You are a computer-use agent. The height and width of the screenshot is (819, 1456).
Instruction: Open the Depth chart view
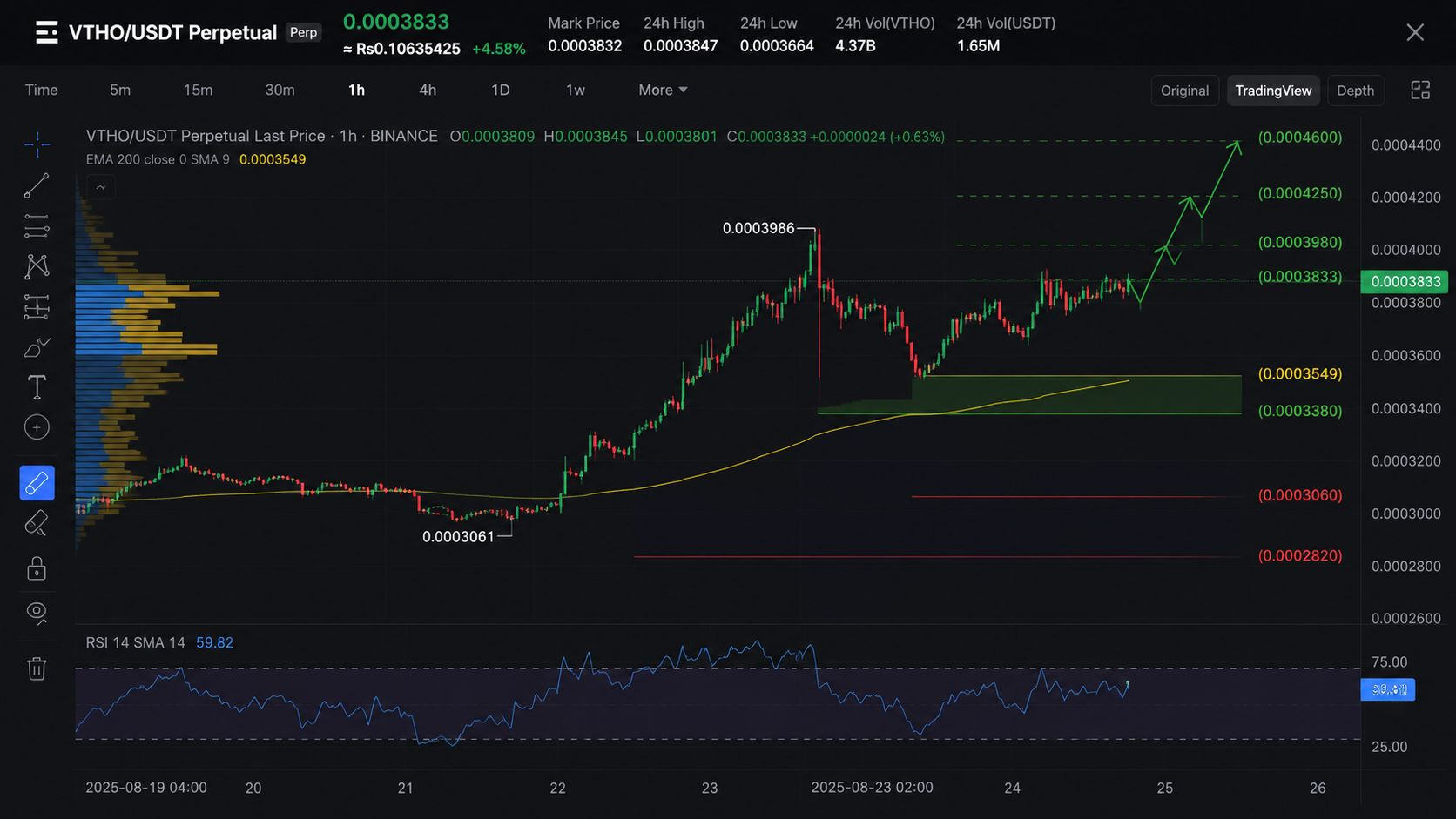(1355, 91)
